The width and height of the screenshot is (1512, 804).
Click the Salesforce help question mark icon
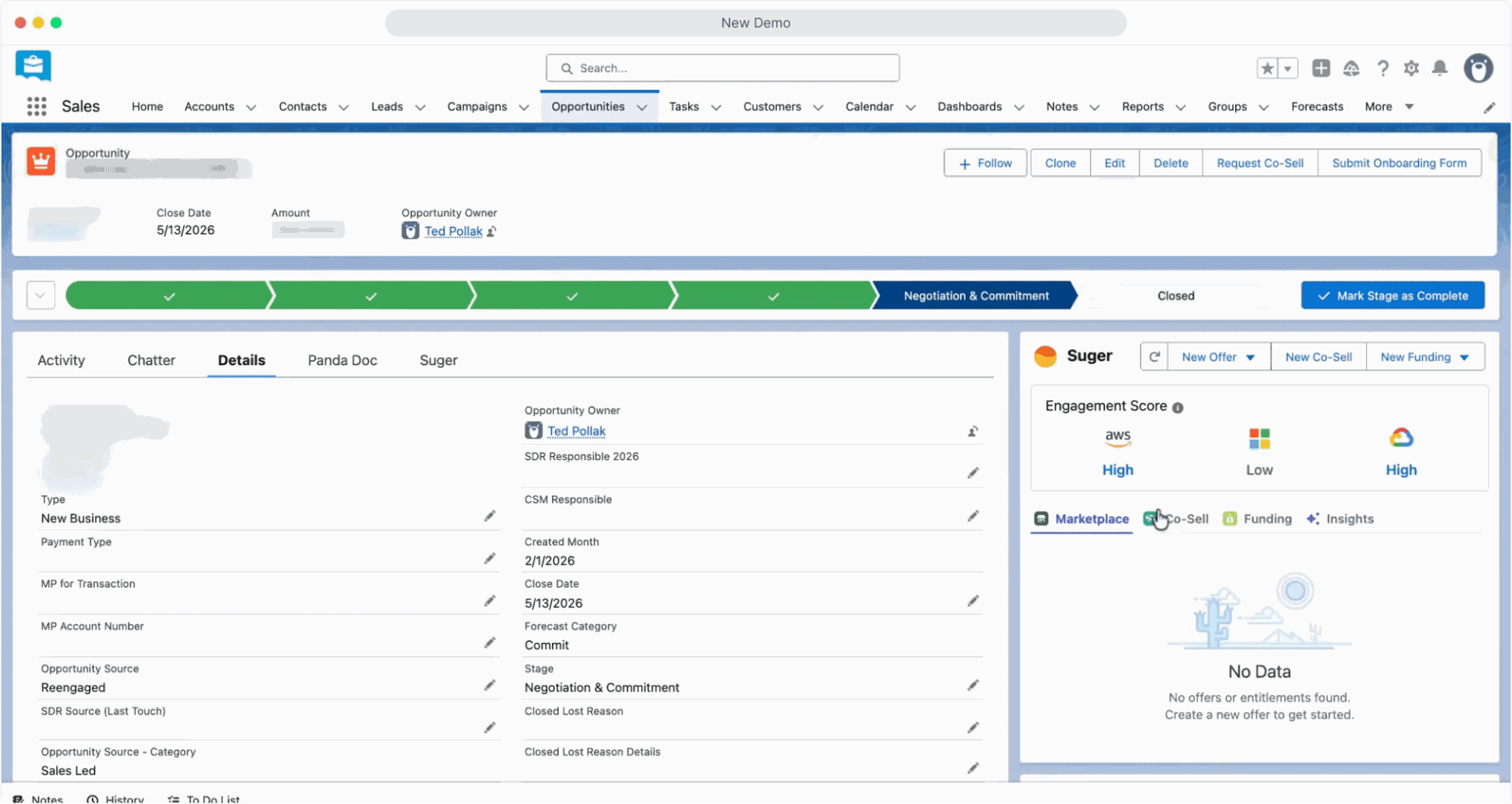[x=1383, y=69]
